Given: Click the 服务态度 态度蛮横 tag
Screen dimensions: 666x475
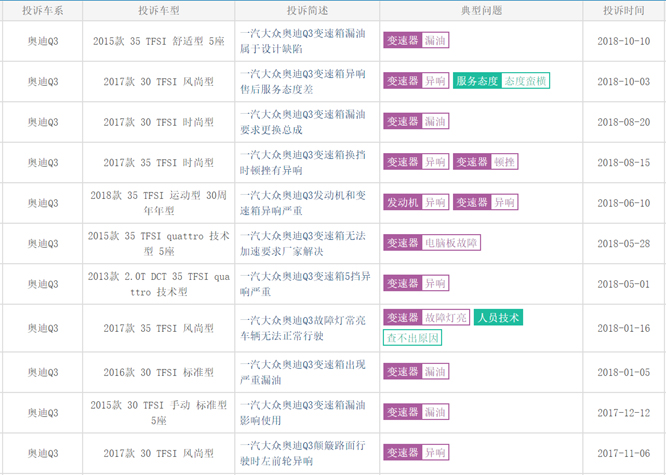Looking at the screenshot, I should pos(502,81).
